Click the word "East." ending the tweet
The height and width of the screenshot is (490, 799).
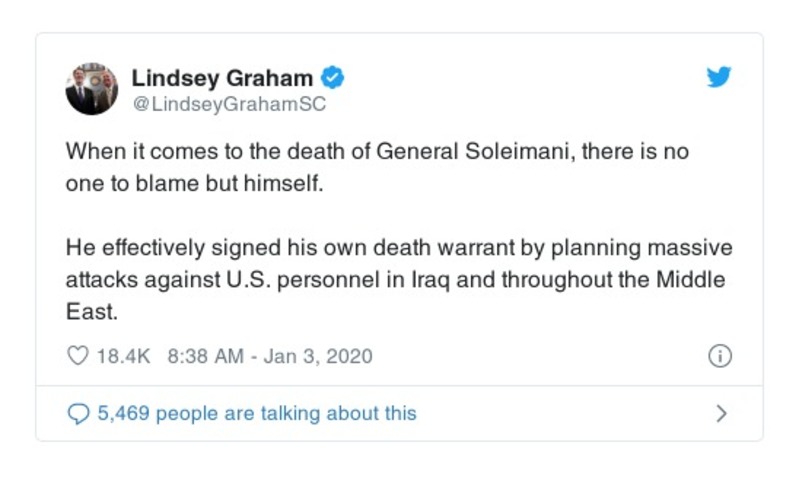click(x=92, y=311)
